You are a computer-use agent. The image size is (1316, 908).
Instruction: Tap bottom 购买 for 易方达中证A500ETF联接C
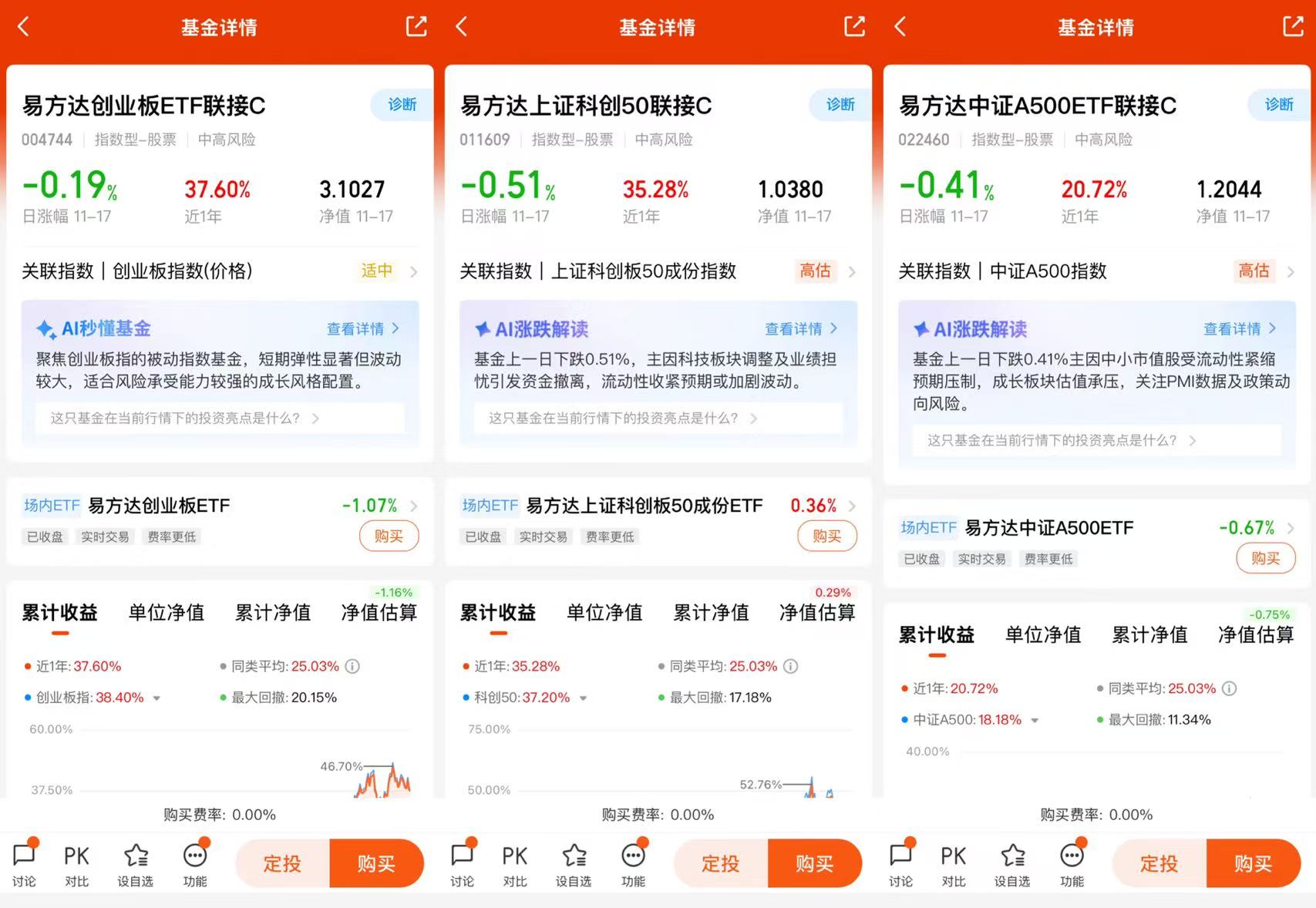point(1254,863)
